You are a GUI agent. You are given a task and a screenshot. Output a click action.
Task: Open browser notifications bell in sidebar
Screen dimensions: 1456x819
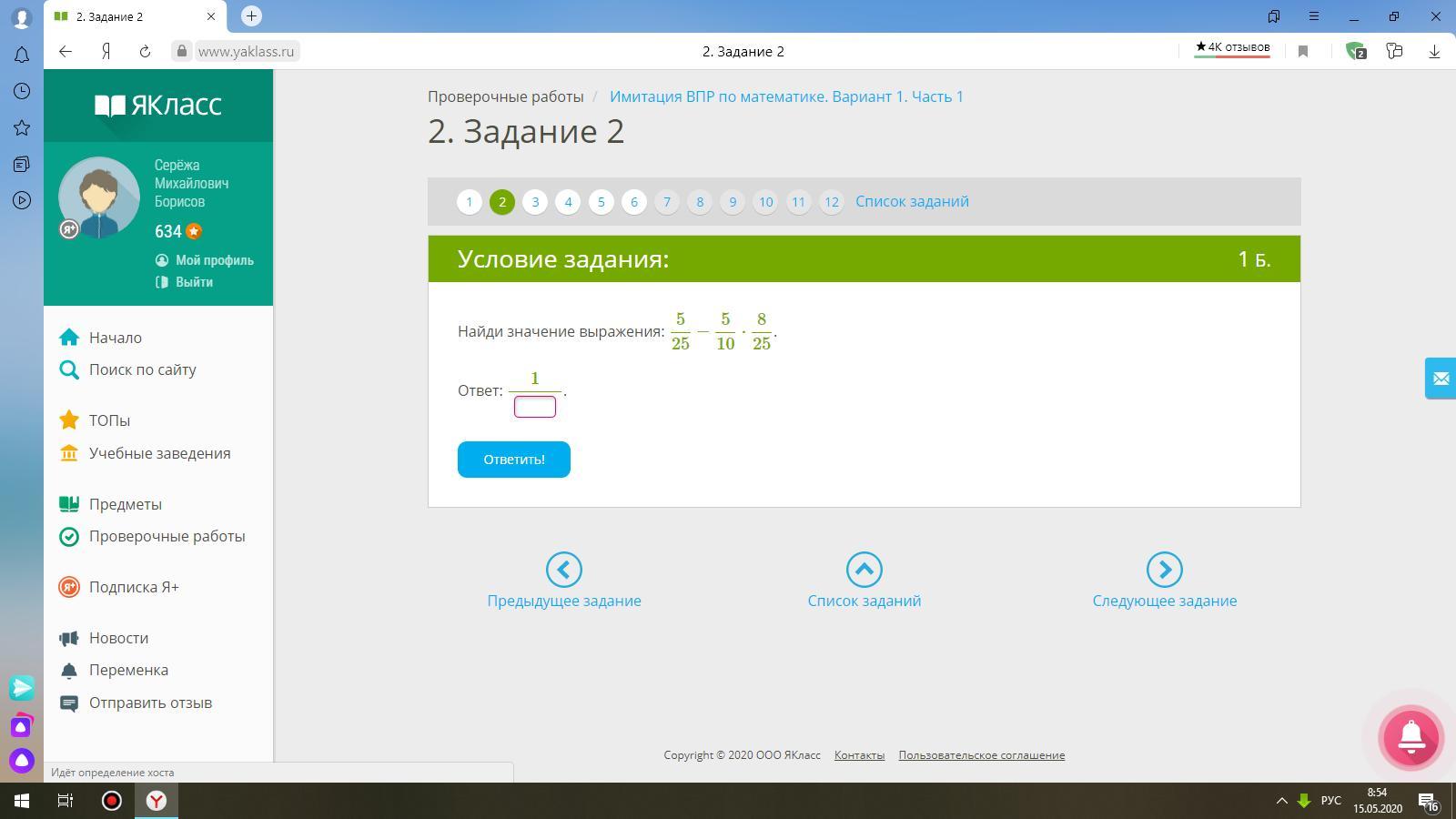coord(22,55)
